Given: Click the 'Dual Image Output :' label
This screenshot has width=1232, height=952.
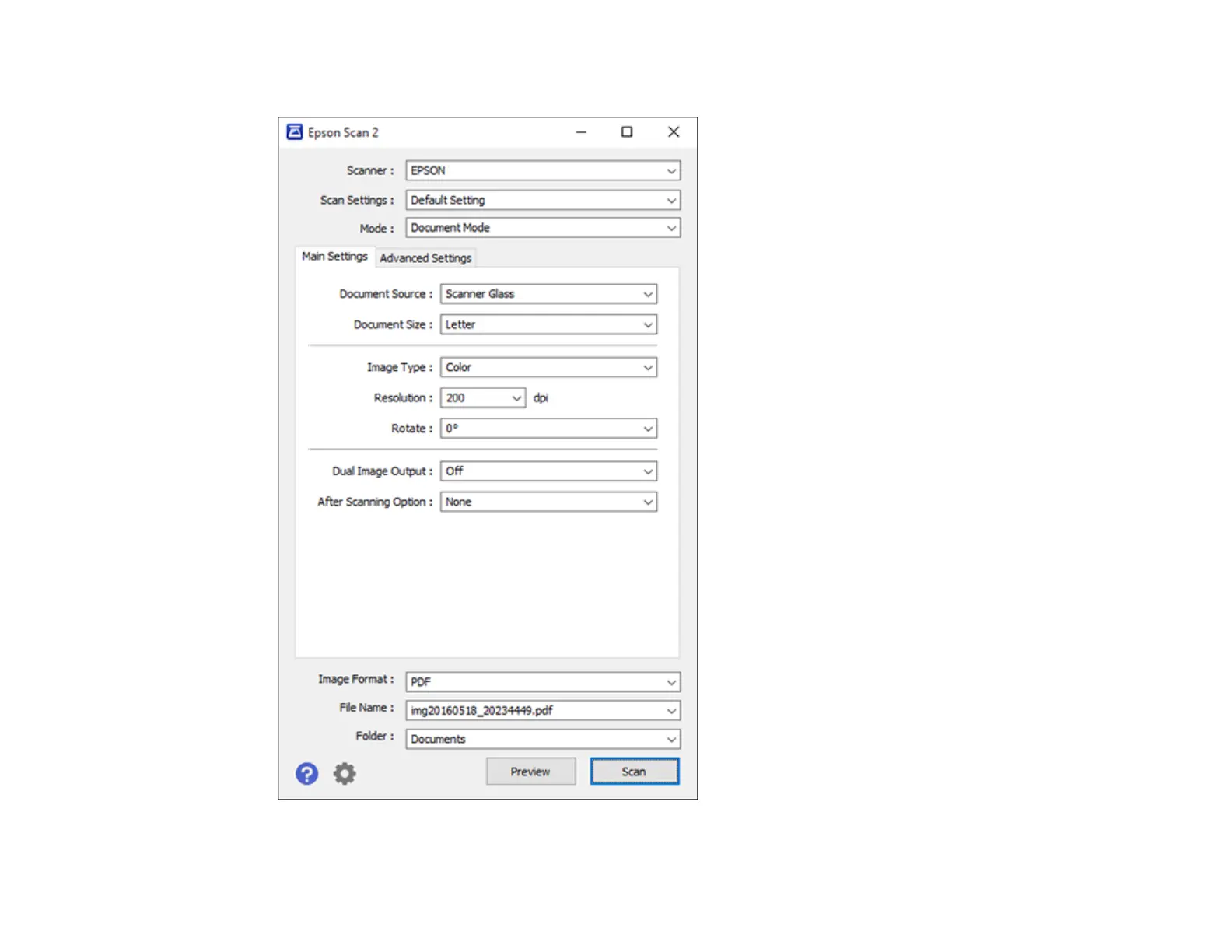Looking at the screenshot, I should click(x=383, y=471).
